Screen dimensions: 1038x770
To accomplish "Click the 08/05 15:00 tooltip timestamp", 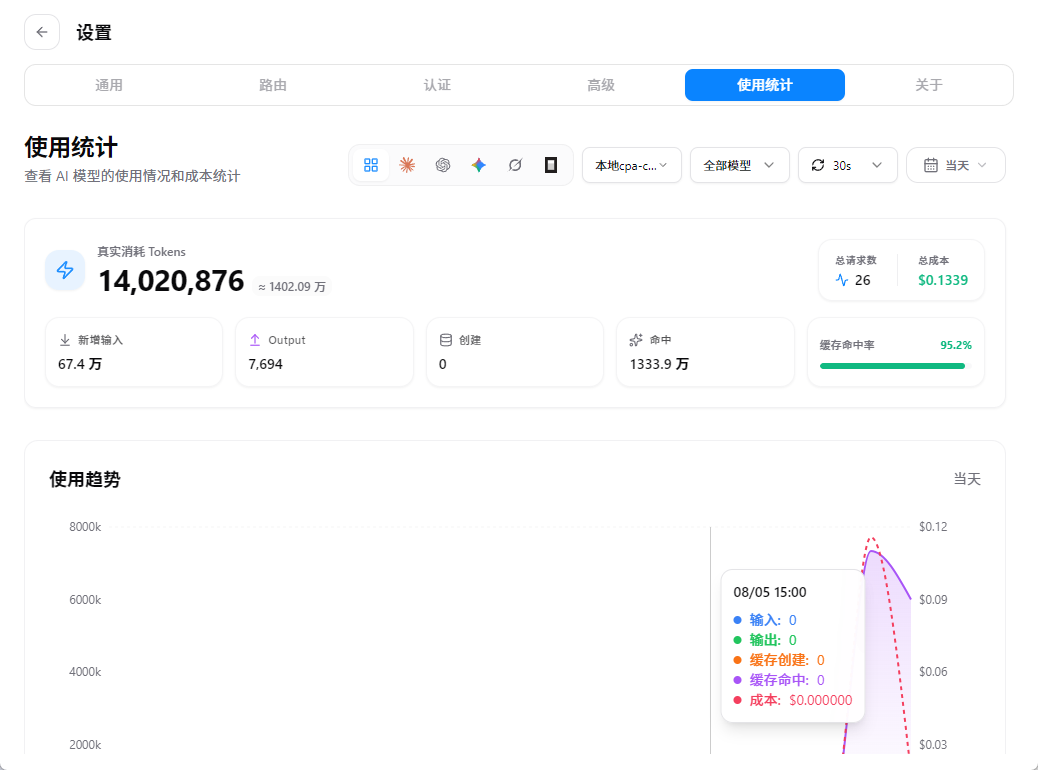I will [x=770, y=592].
